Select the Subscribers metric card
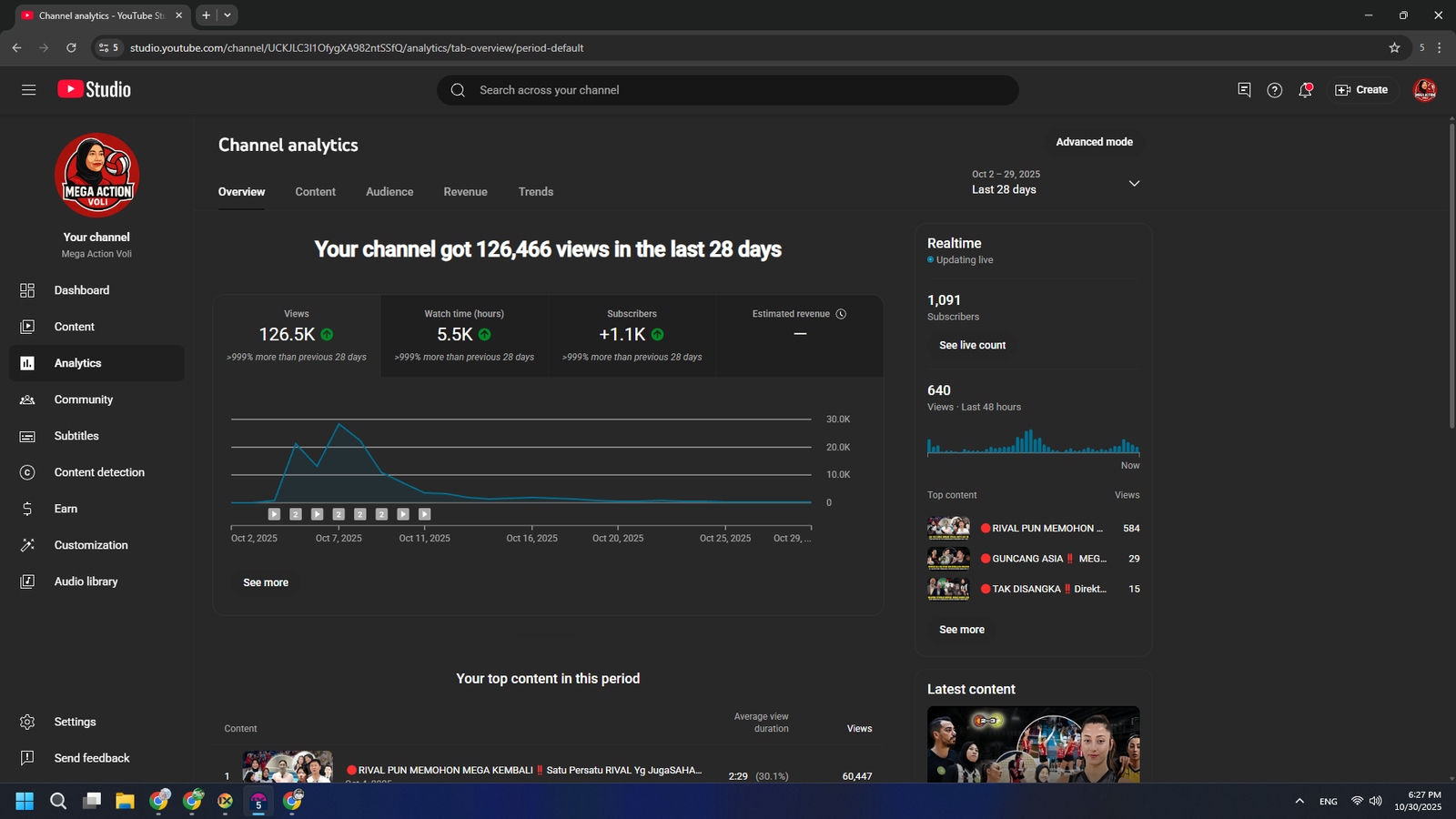1456x819 pixels. point(632,335)
